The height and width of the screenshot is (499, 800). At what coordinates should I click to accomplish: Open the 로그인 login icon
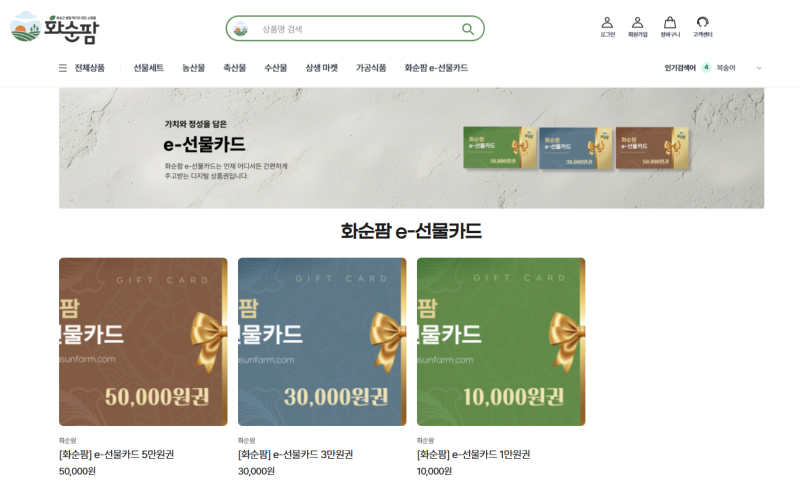607,27
